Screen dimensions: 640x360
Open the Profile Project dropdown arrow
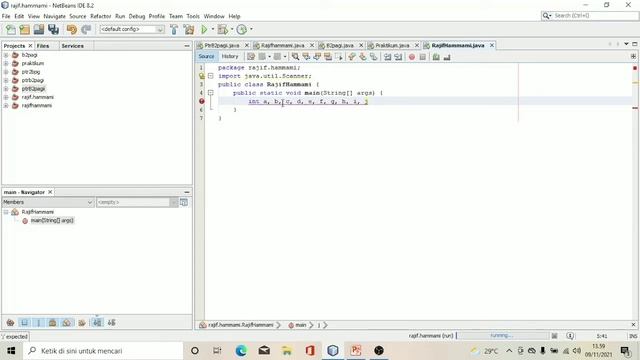pos(251,29)
